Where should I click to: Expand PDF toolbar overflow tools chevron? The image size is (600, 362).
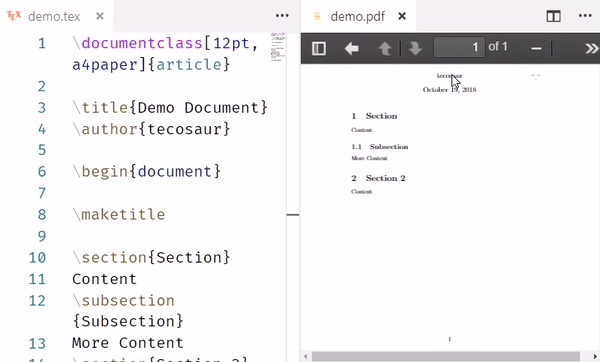click(592, 49)
